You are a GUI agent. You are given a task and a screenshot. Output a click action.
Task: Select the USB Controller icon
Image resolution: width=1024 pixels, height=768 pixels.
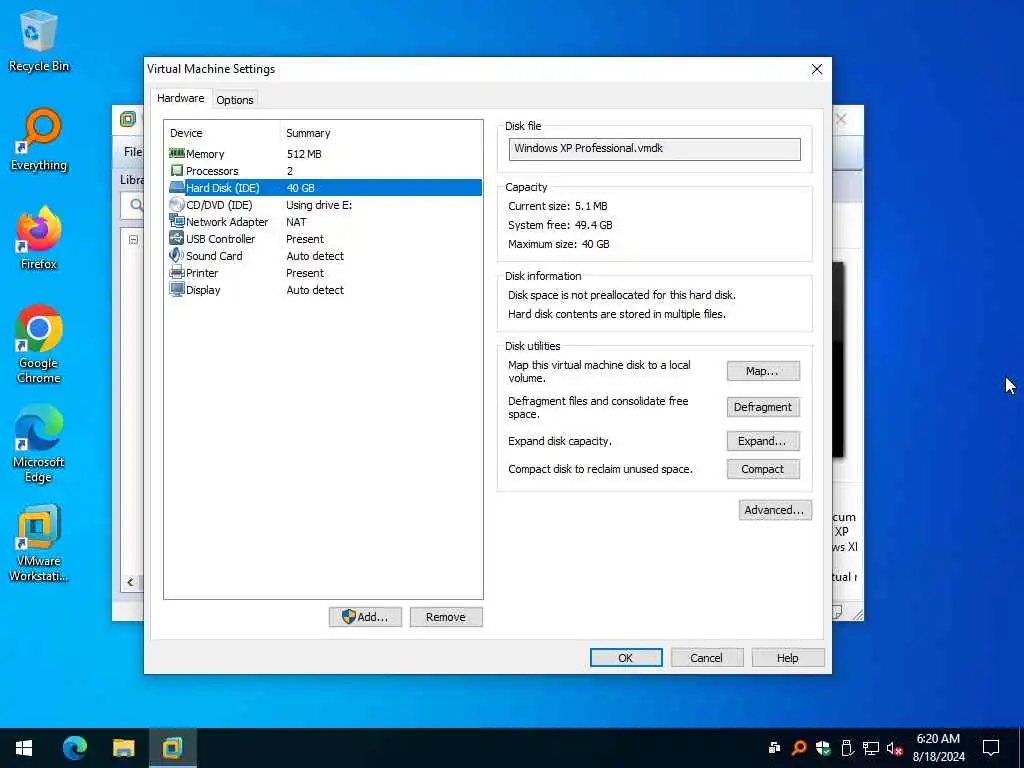[176, 238]
